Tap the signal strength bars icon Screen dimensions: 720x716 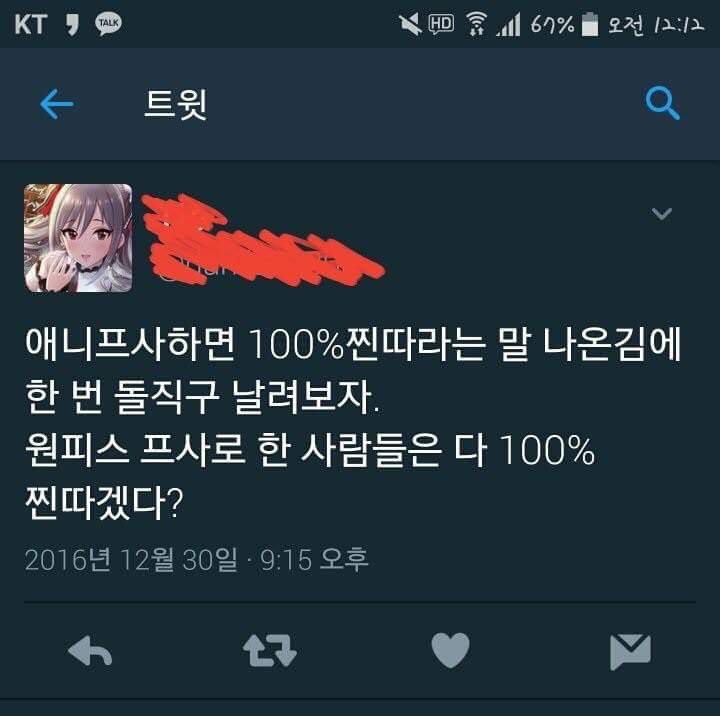[509, 24]
